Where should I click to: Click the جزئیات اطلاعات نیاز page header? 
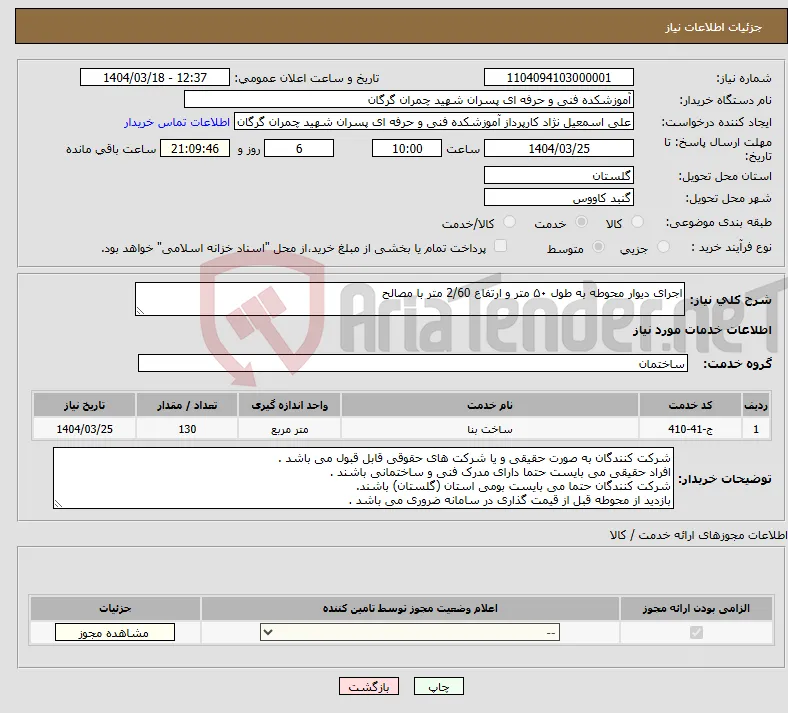[714, 27]
